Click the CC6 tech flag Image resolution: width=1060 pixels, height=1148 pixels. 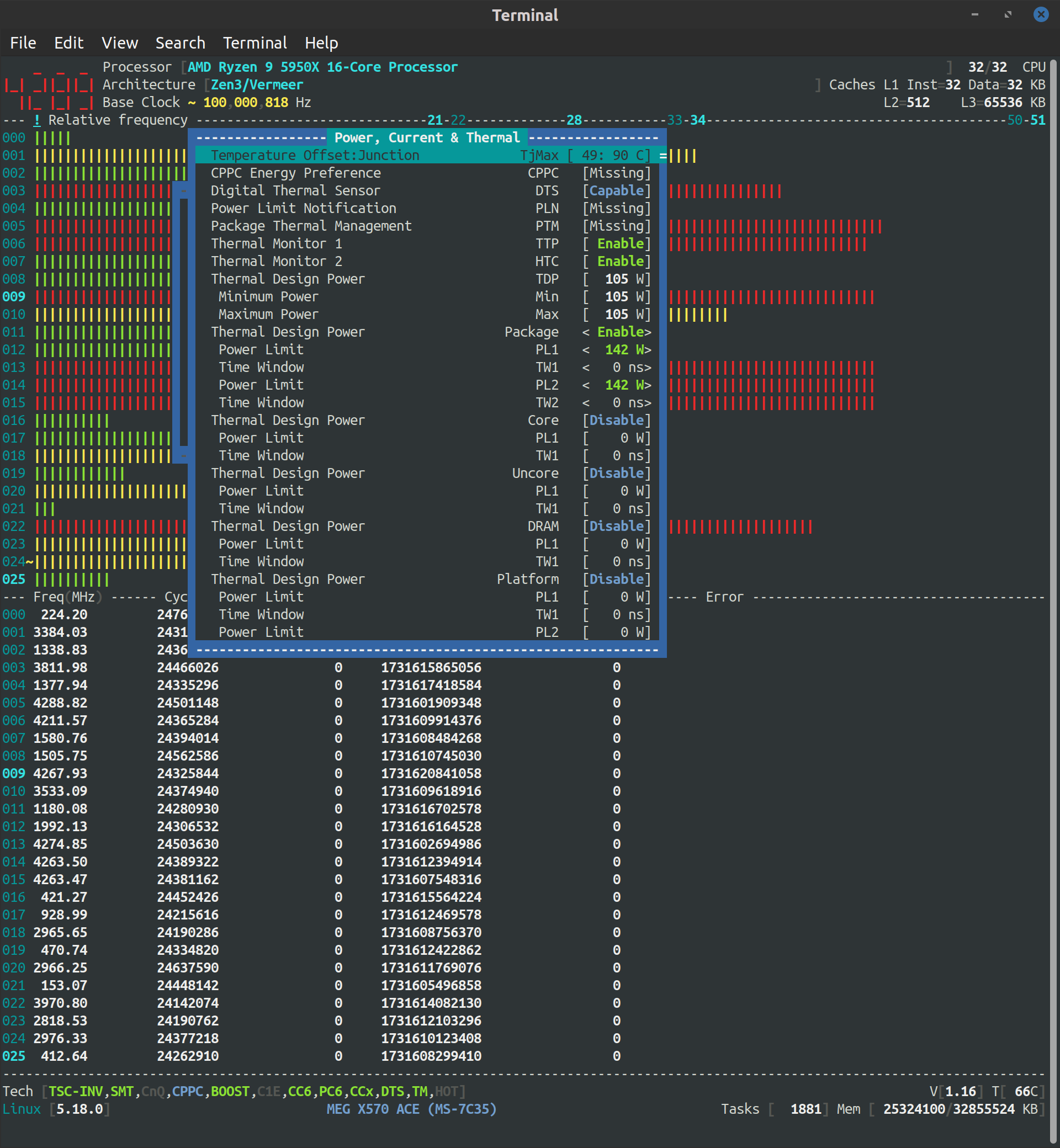click(x=299, y=1091)
